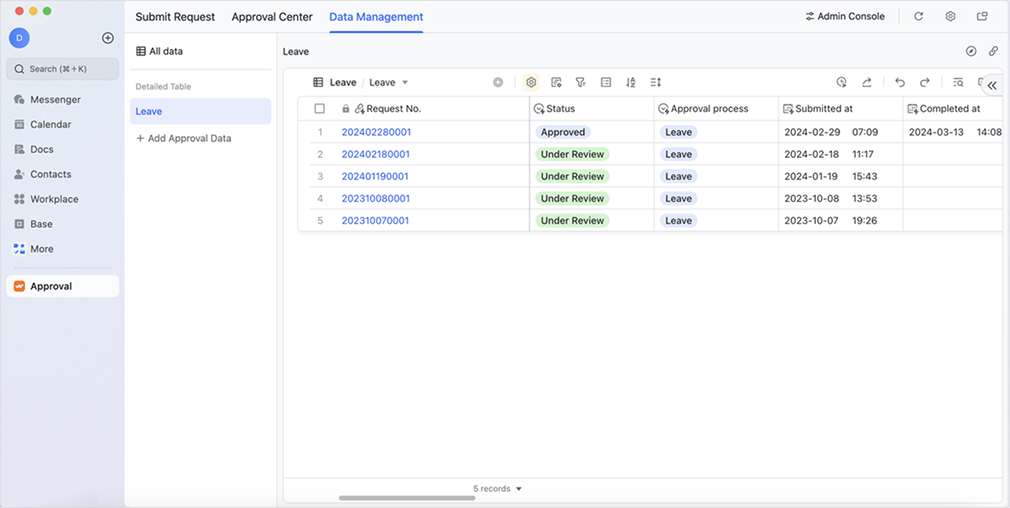Click Add Approval Data

(184, 138)
